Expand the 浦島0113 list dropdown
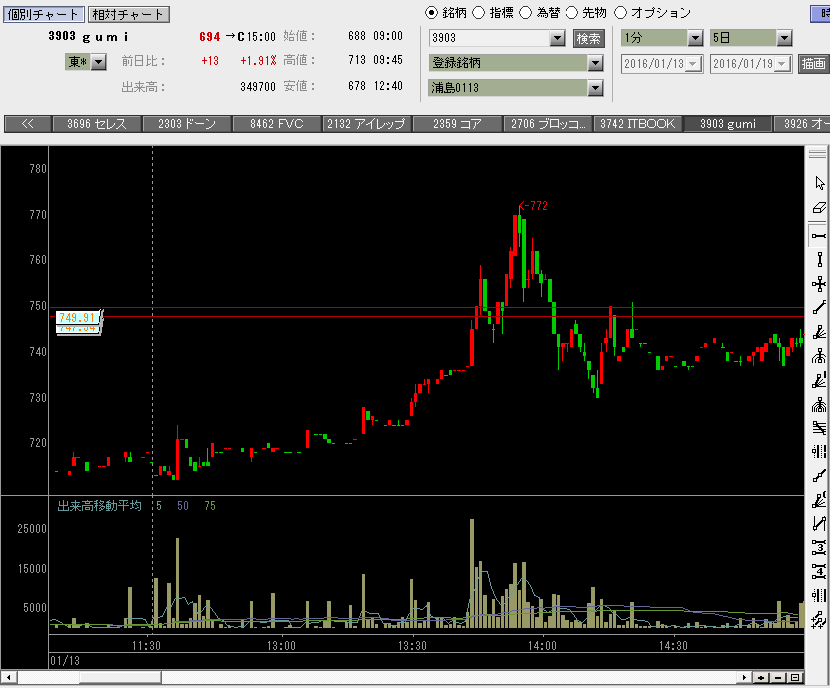Viewport: 830px width, 688px height. click(x=596, y=88)
